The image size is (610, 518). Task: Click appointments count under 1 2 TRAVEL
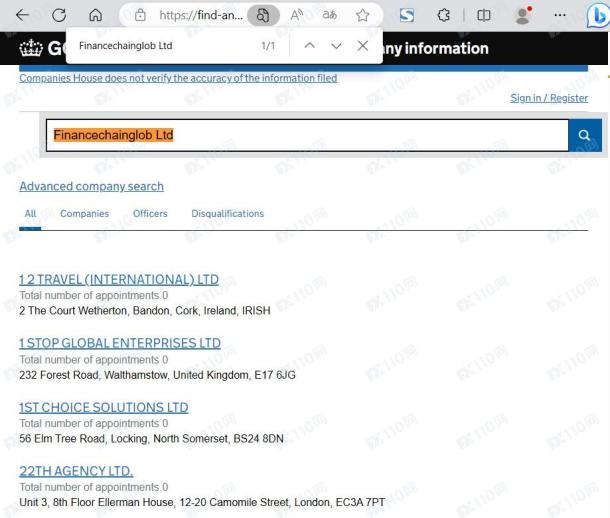pos(94,296)
